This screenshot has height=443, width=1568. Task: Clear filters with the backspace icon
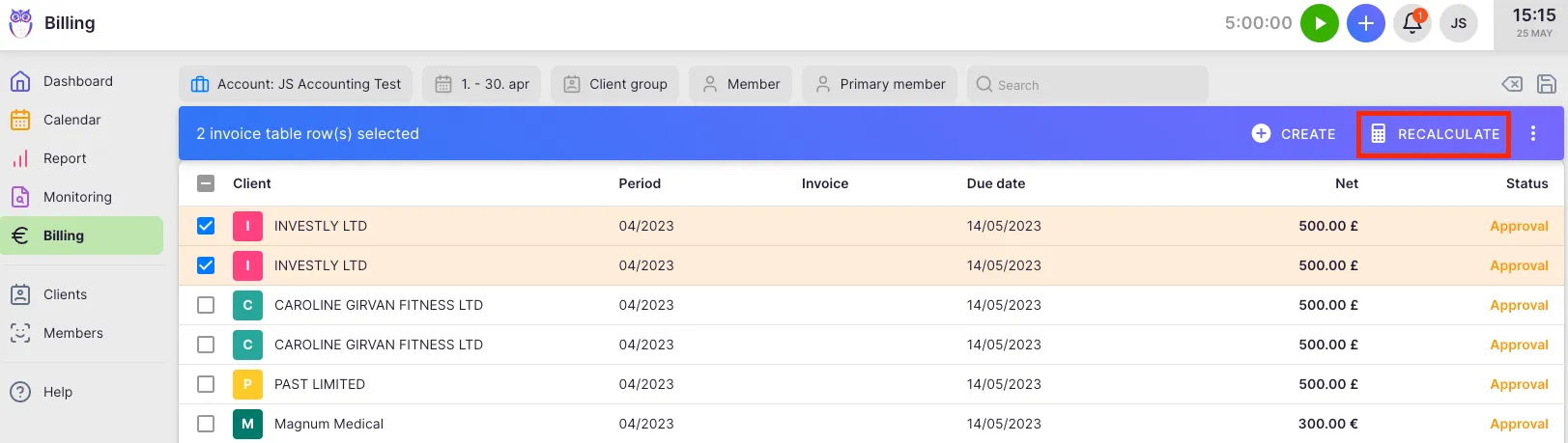click(x=1512, y=84)
